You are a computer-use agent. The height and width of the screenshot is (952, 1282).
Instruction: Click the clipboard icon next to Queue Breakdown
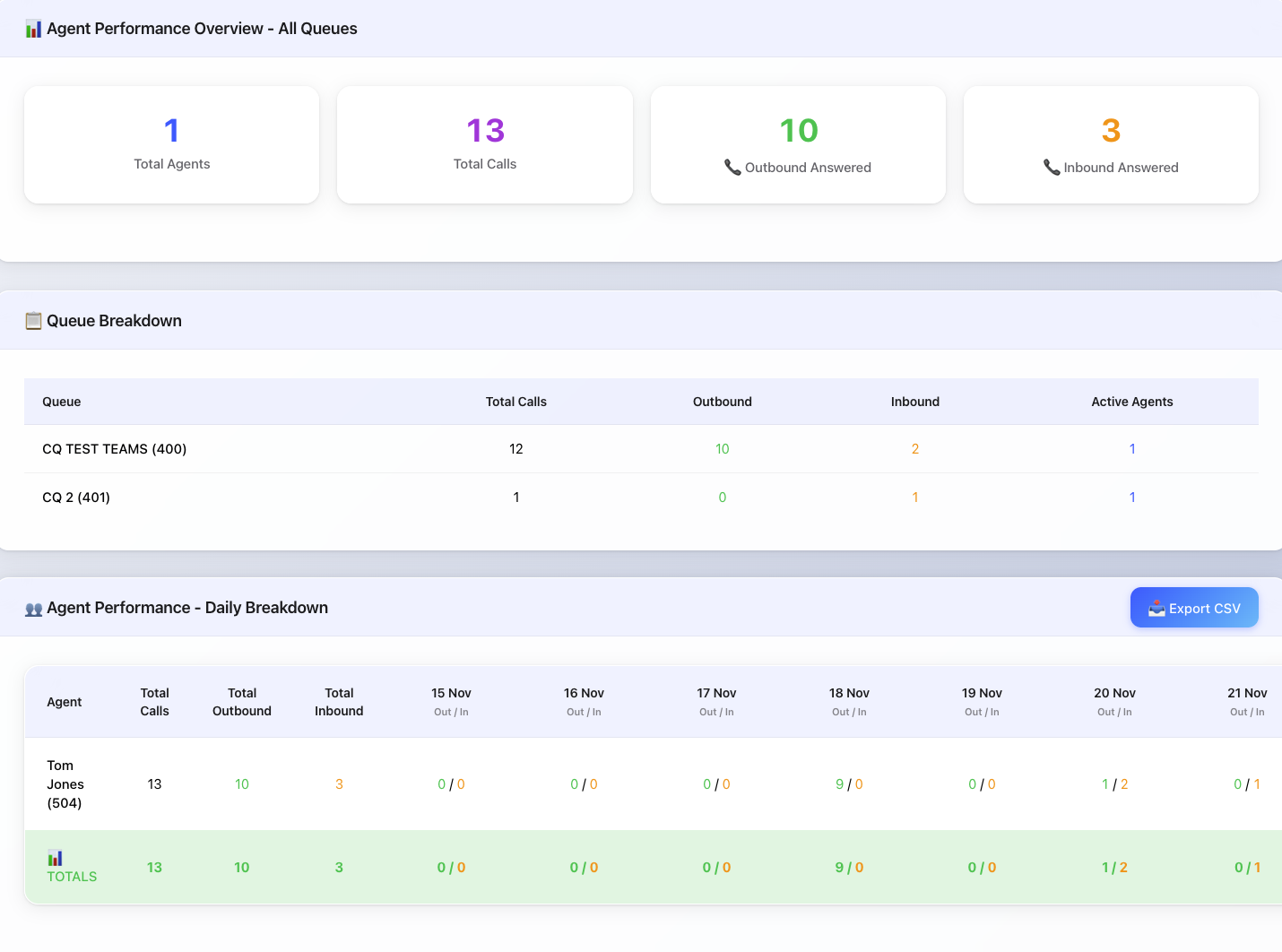[x=33, y=320]
